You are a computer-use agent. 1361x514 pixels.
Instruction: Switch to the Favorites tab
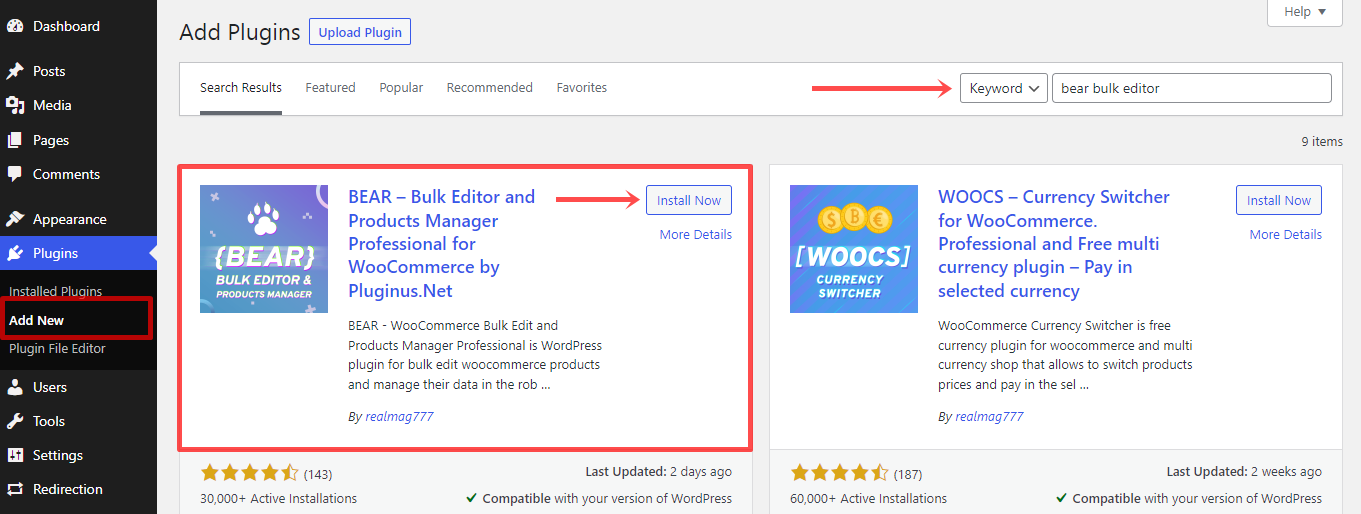click(x=582, y=88)
